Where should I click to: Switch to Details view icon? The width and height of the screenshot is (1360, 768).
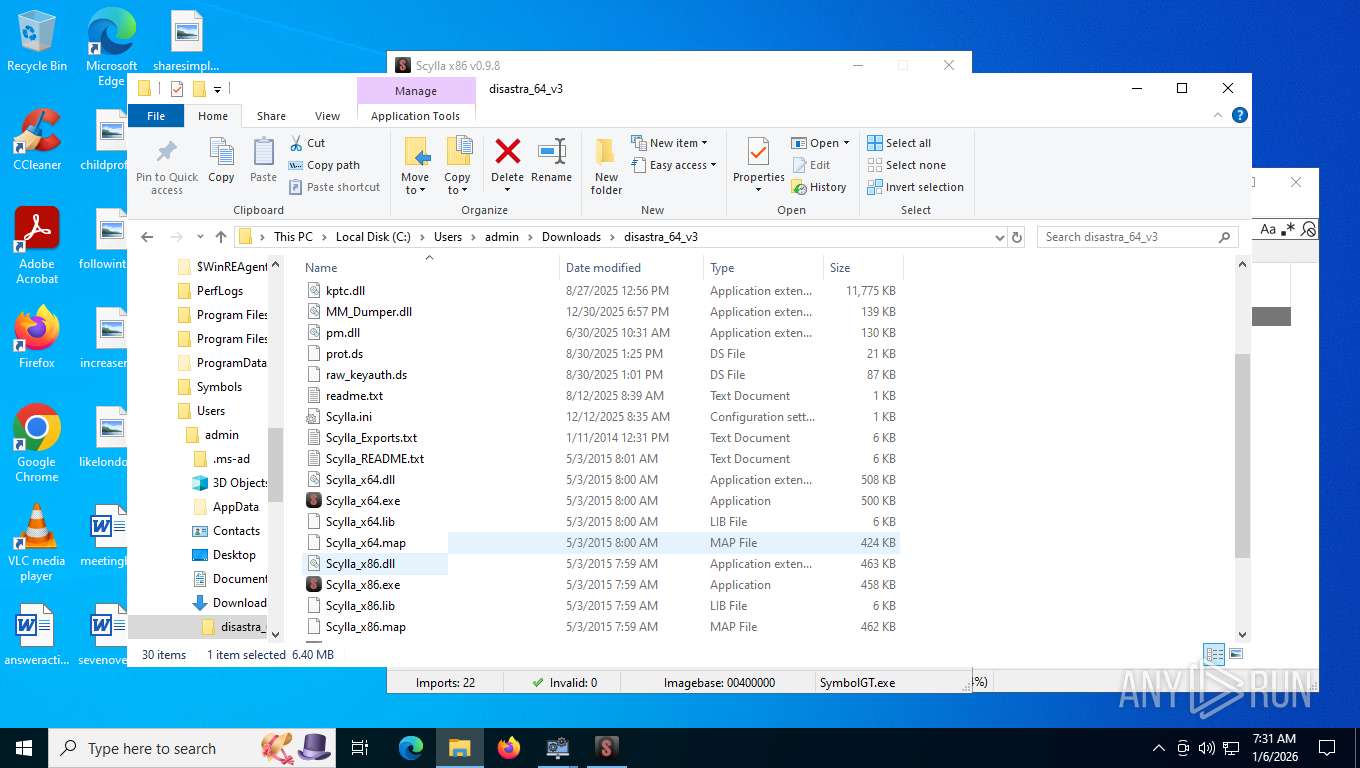[x=1214, y=655]
